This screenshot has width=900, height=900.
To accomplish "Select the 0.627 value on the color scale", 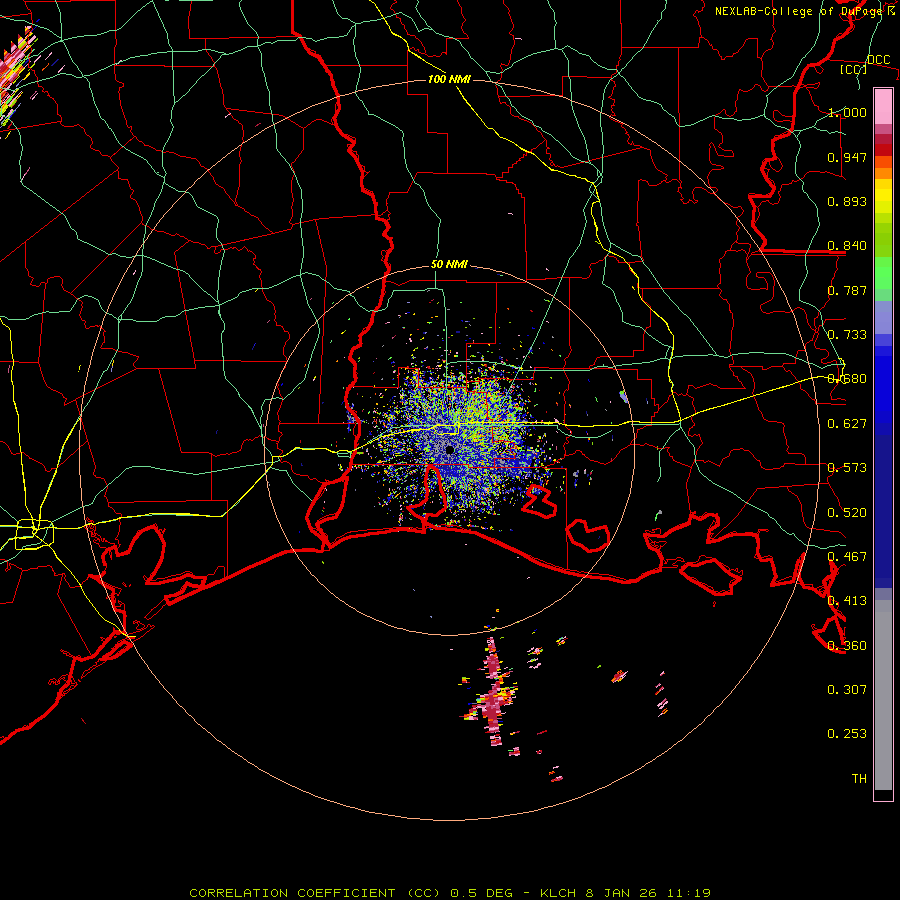I will point(847,424).
